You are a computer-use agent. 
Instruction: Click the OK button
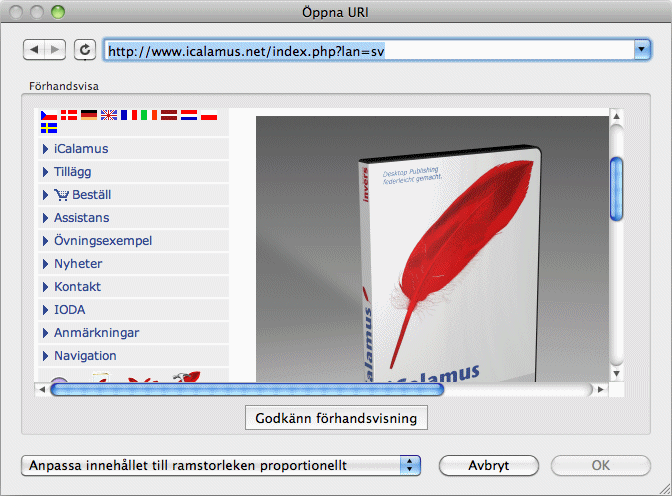(600, 466)
